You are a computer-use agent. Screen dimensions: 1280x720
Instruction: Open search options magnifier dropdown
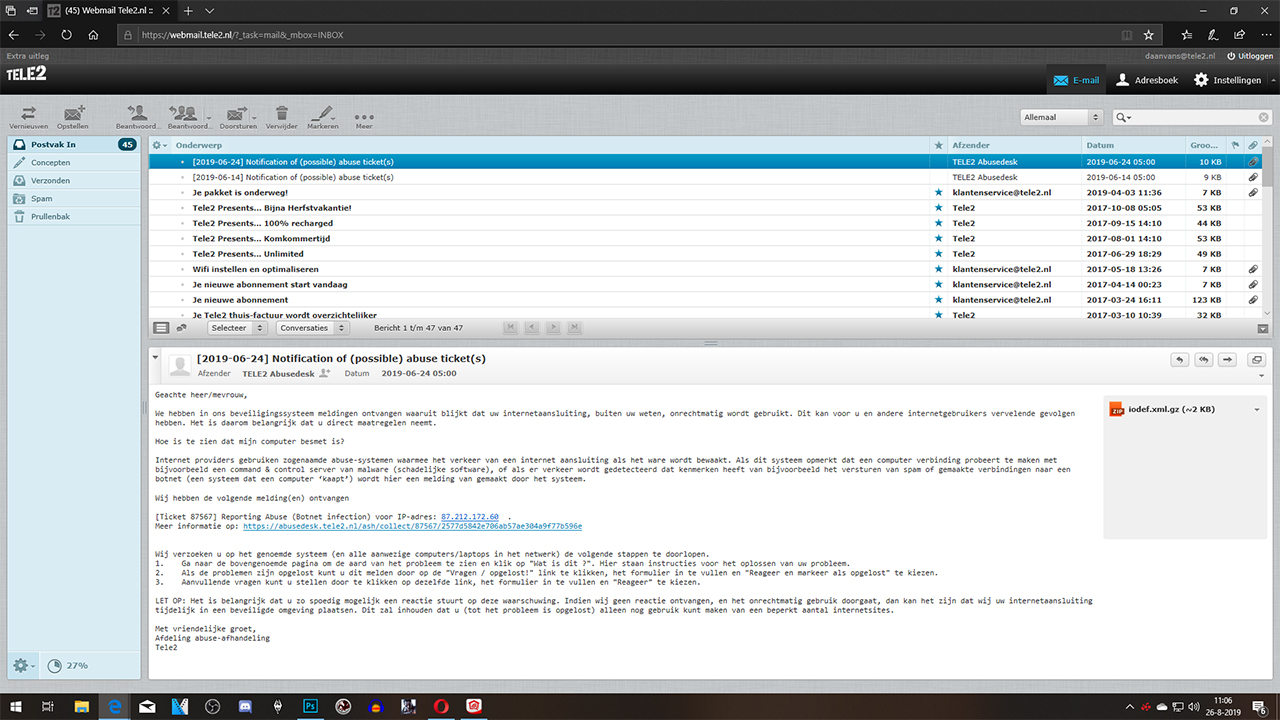click(1123, 118)
